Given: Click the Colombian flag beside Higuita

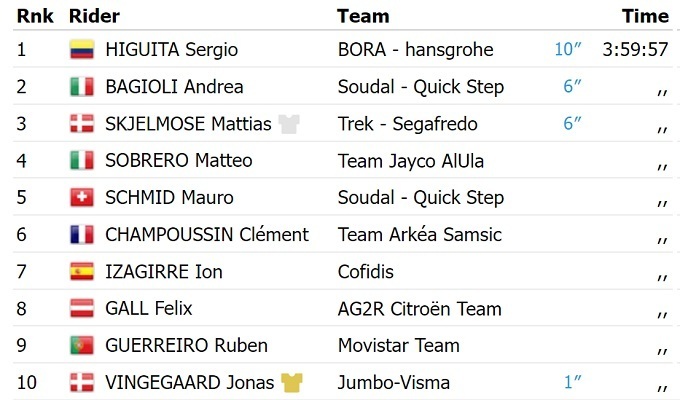Looking at the screenshot, I should coord(81,50).
